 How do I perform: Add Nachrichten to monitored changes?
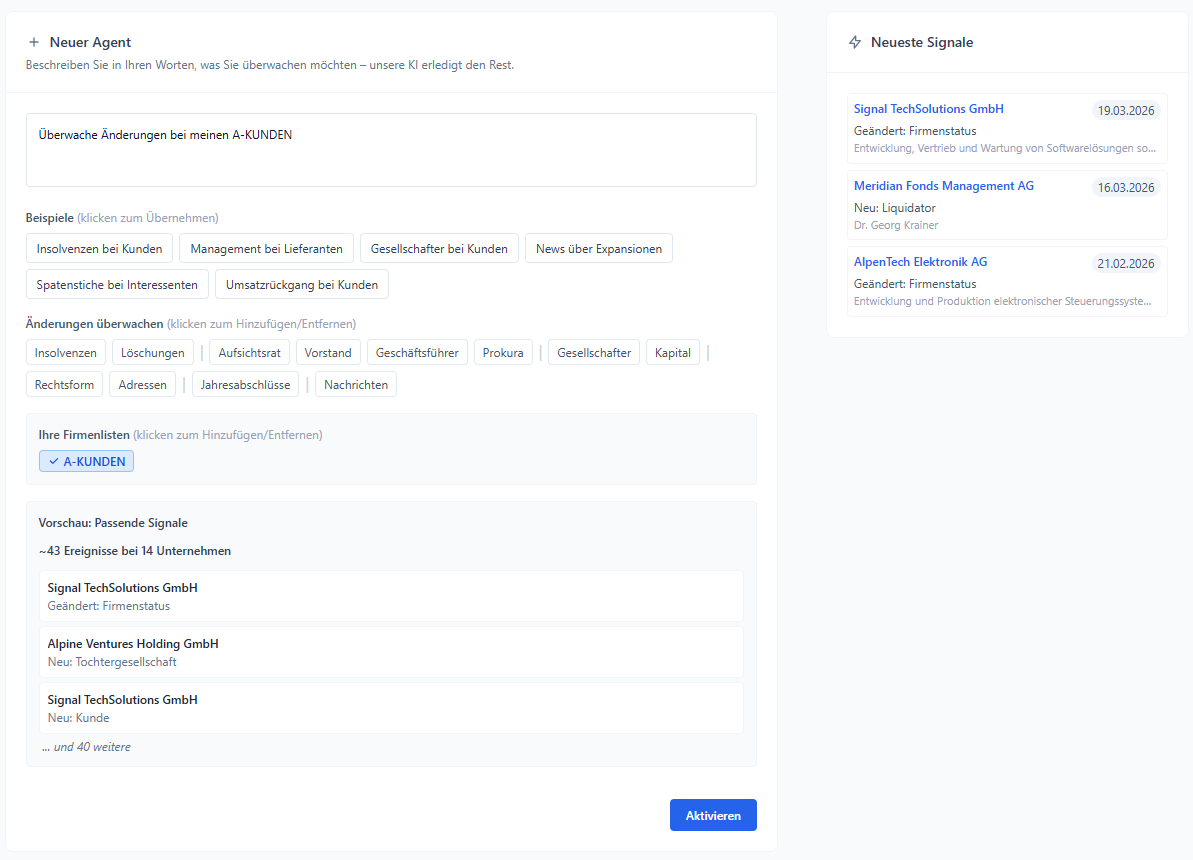click(355, 384)
